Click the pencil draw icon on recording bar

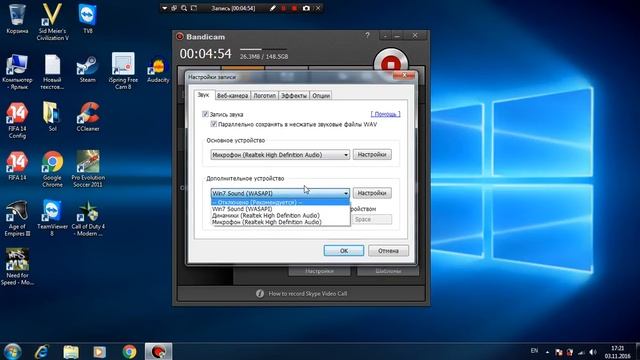(x=273, y=8)
